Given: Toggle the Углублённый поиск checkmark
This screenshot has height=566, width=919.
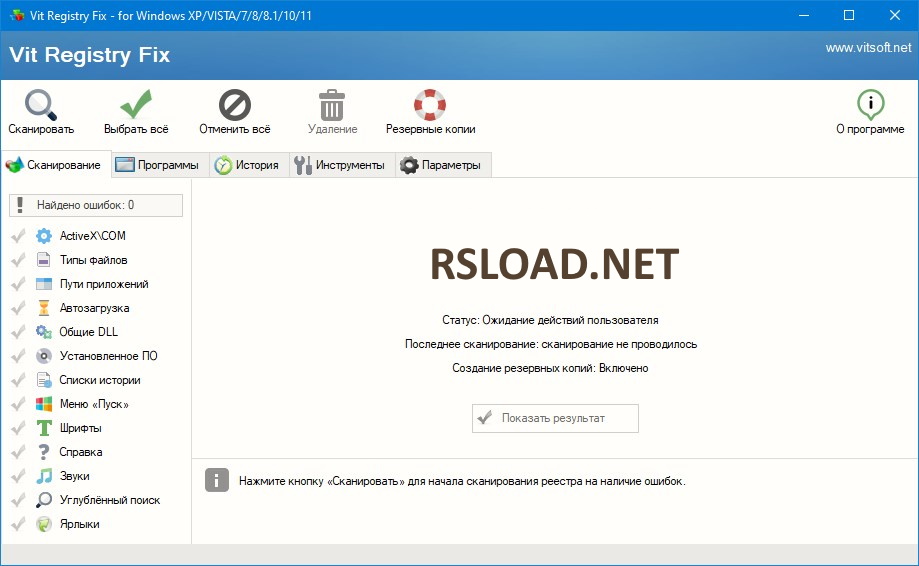Looking at the screenshot, I should click(18, 500).
